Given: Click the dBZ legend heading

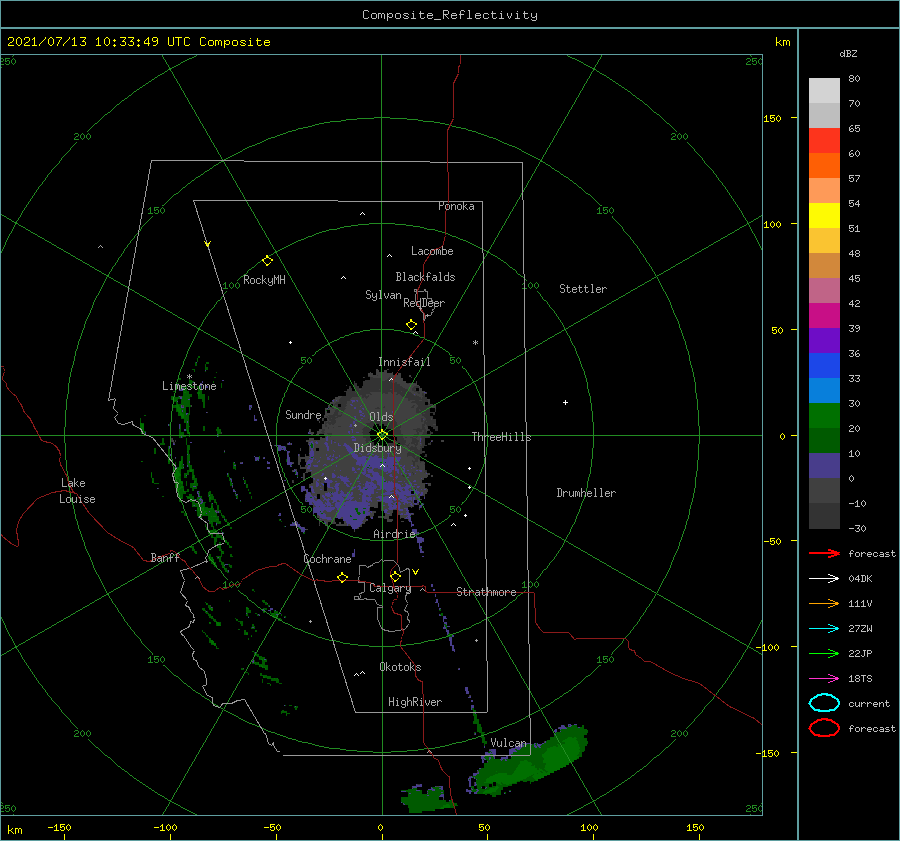Looking at the screenshot, I should pyautogui.click(x=848, y=54).
